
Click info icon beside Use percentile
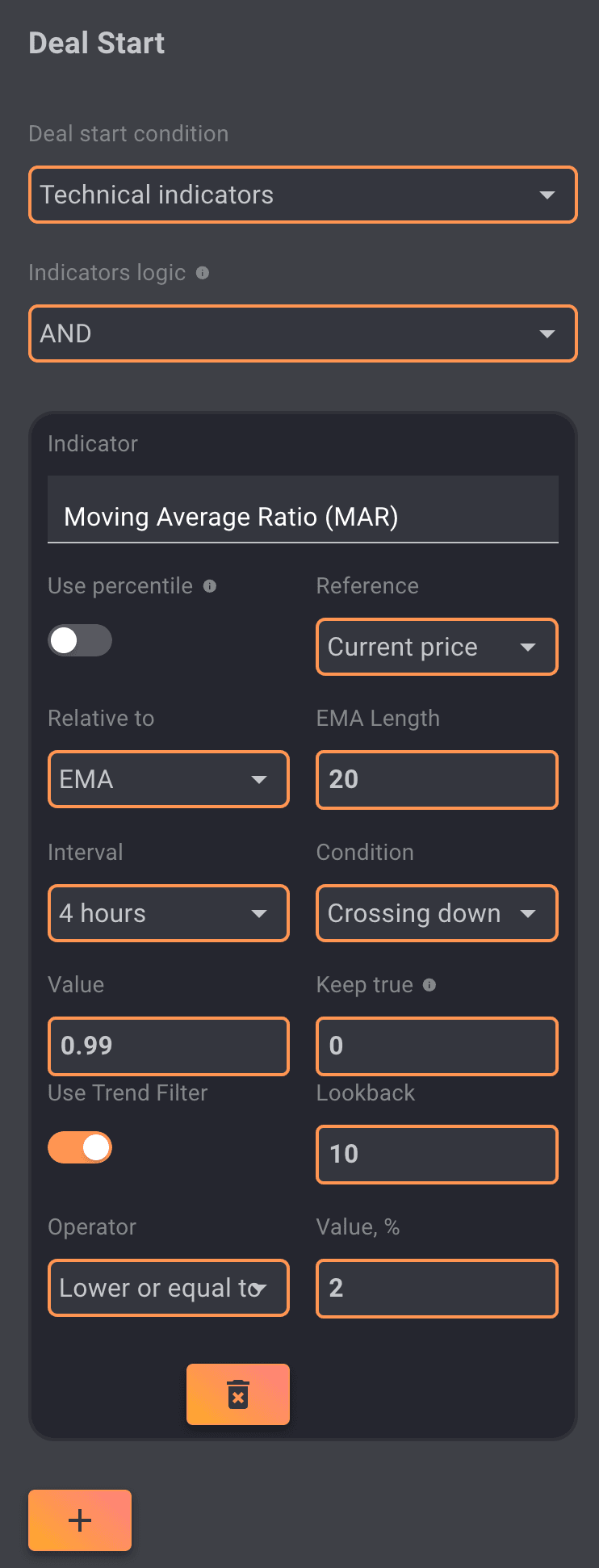coord(210,586)
